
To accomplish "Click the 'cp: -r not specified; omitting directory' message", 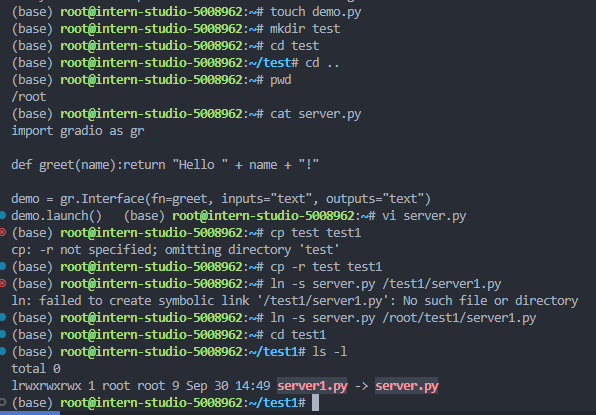I will click(x=175, y=250).
